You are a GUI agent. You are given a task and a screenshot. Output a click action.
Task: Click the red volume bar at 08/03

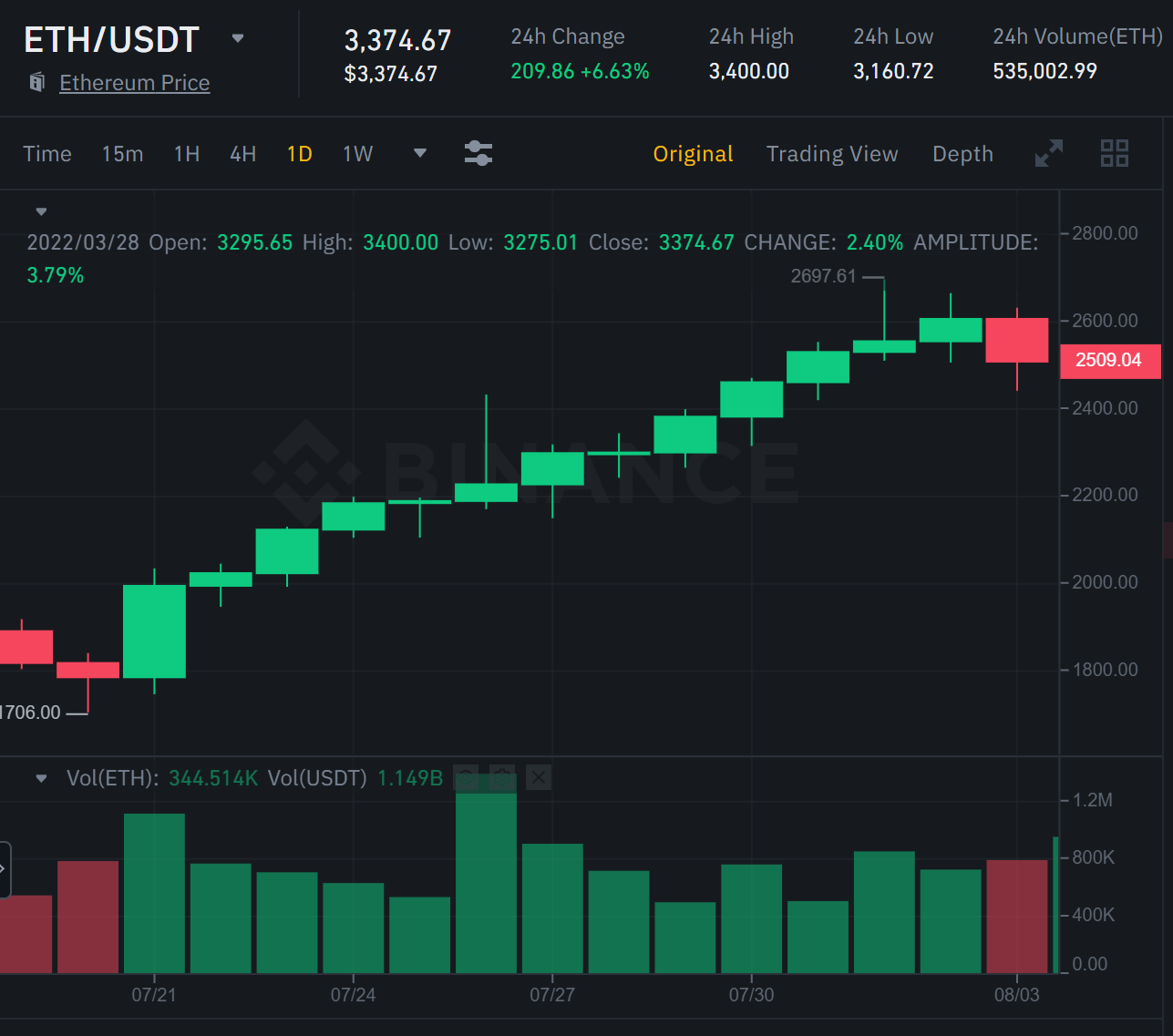[1017, 917]
